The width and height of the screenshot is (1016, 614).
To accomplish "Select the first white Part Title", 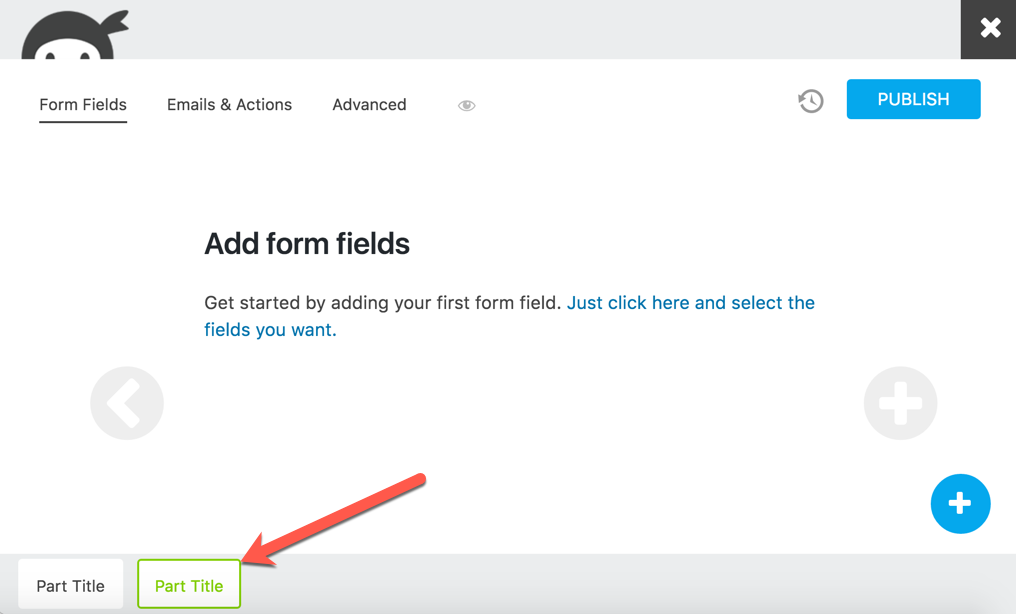I will tap(70, 586).
